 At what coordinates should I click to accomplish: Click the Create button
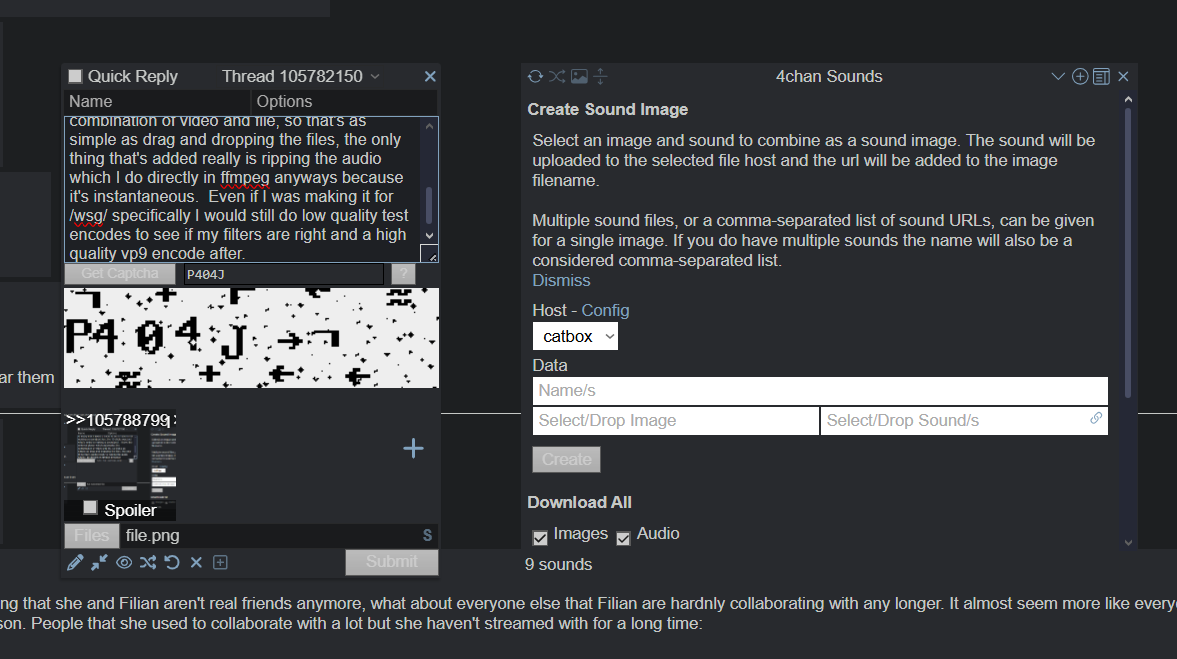567,459
